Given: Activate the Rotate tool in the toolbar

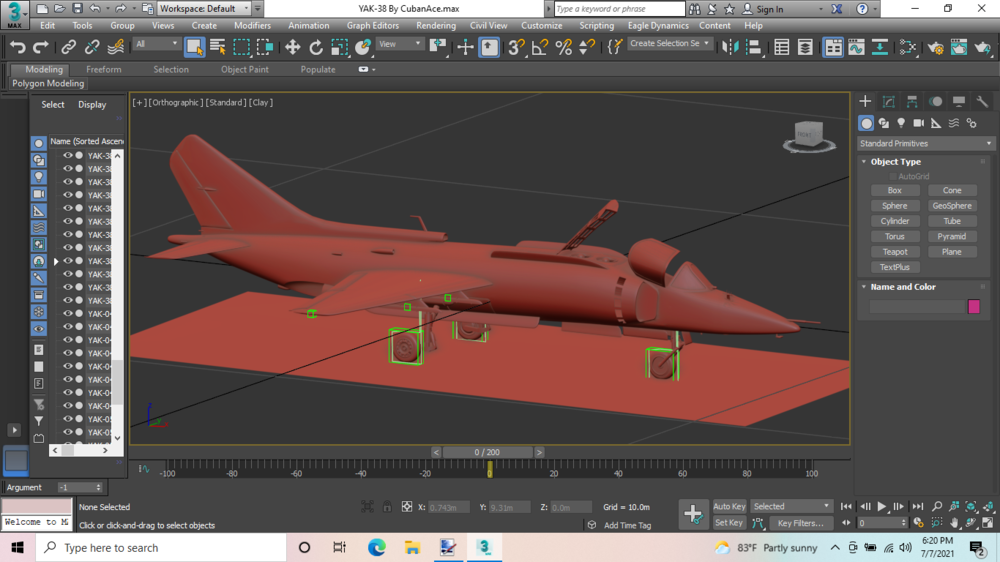Looking at the screenshot, I should 316,47.
